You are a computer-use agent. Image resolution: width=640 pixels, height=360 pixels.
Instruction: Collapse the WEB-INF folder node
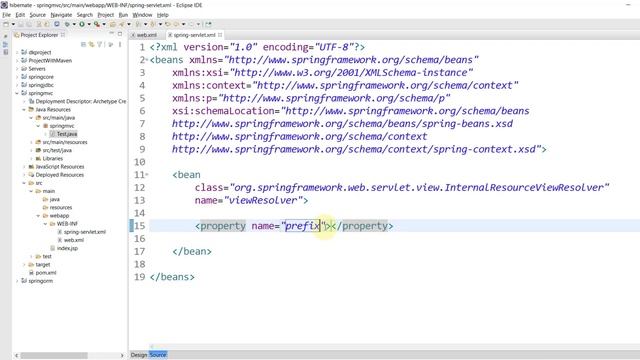(45, 224)
